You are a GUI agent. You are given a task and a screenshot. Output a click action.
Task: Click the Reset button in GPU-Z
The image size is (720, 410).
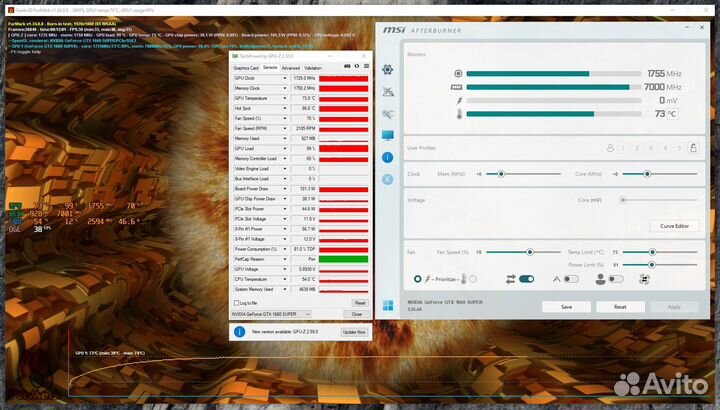click(x=360, y=303)
